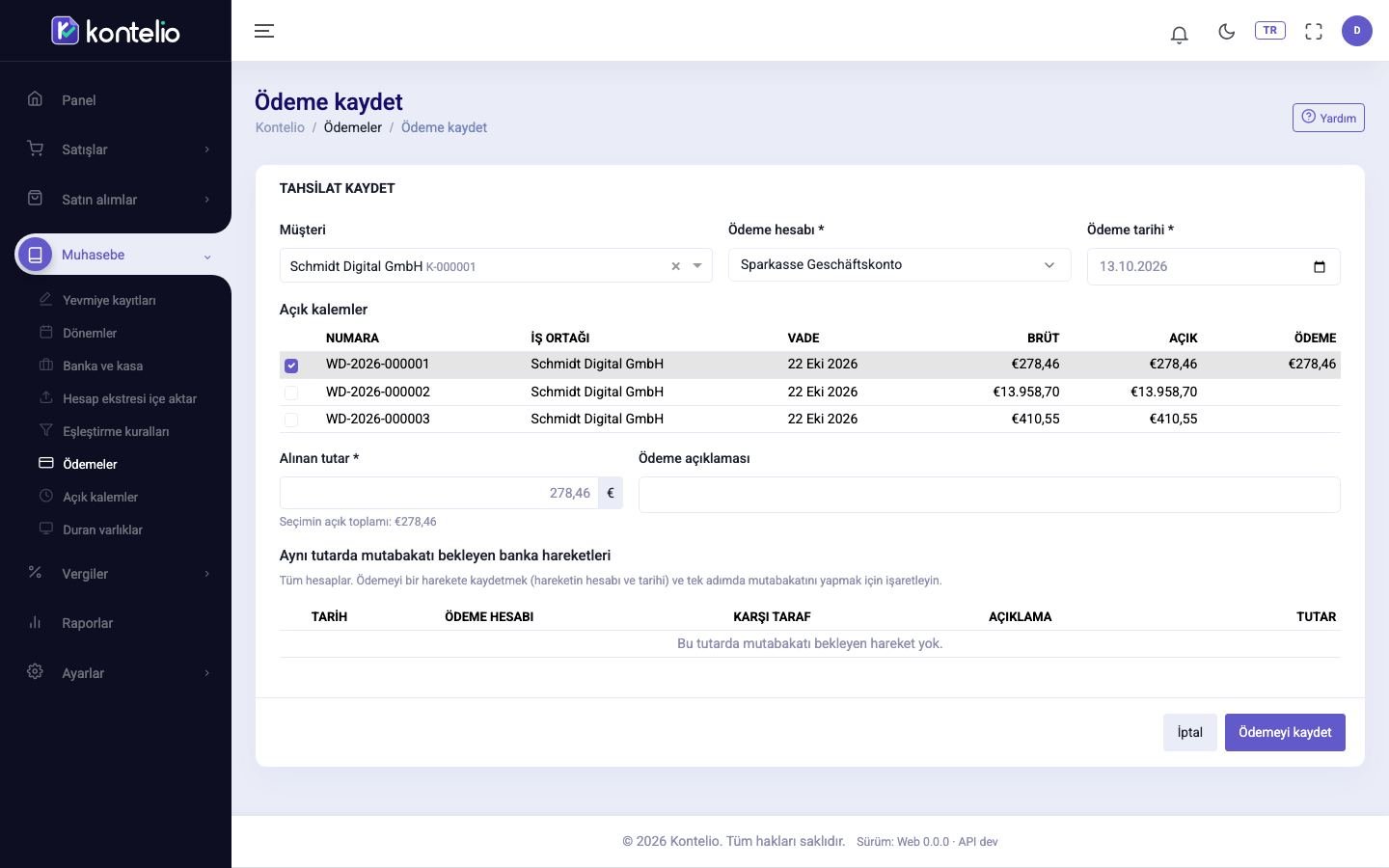Click the Raporlar chart icon
The width and height of the screenshot is (1389, 868).
coord(35,622)
